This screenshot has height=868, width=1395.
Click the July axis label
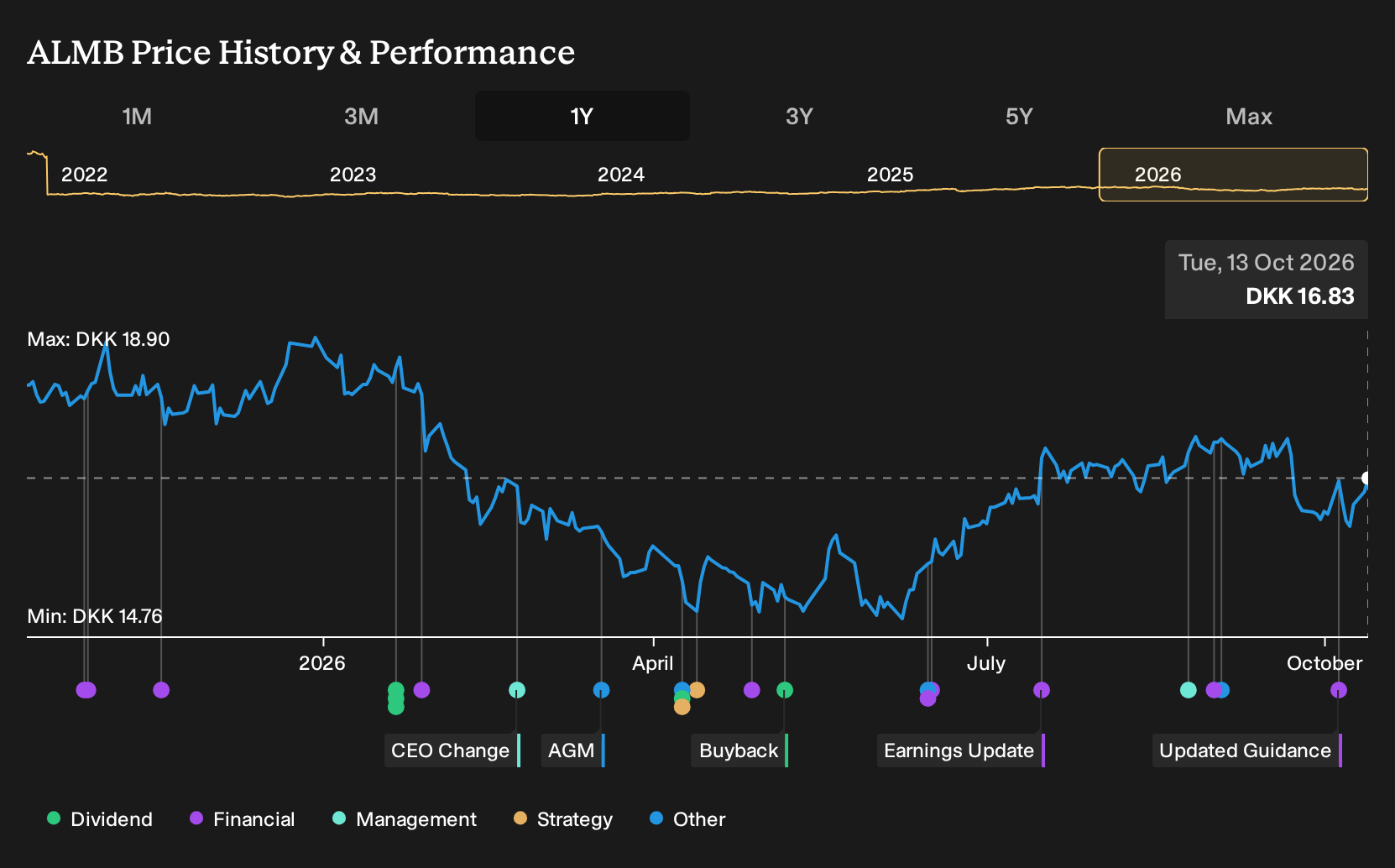click(986, 663)
